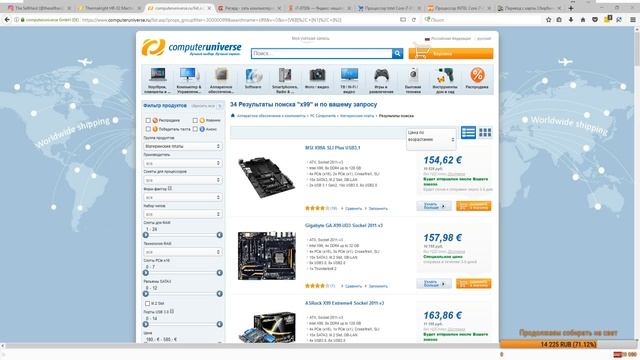The image size is (640, 360).
Task: Switch results to list view
Action: [468, 132]
